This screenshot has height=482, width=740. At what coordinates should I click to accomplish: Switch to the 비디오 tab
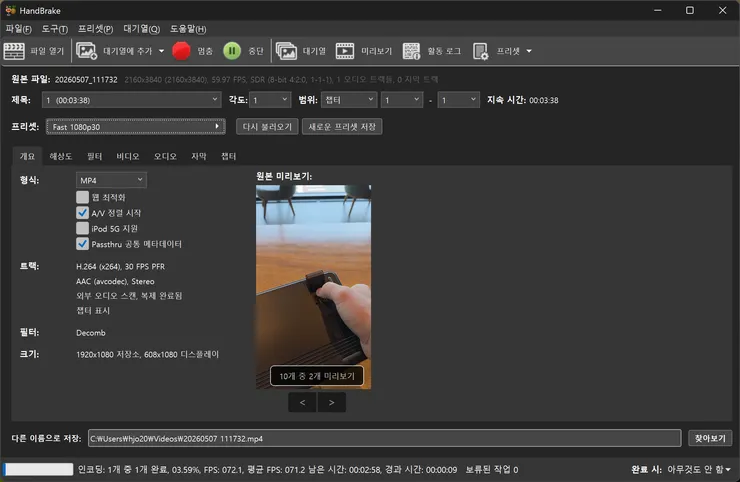pos(128,156)
